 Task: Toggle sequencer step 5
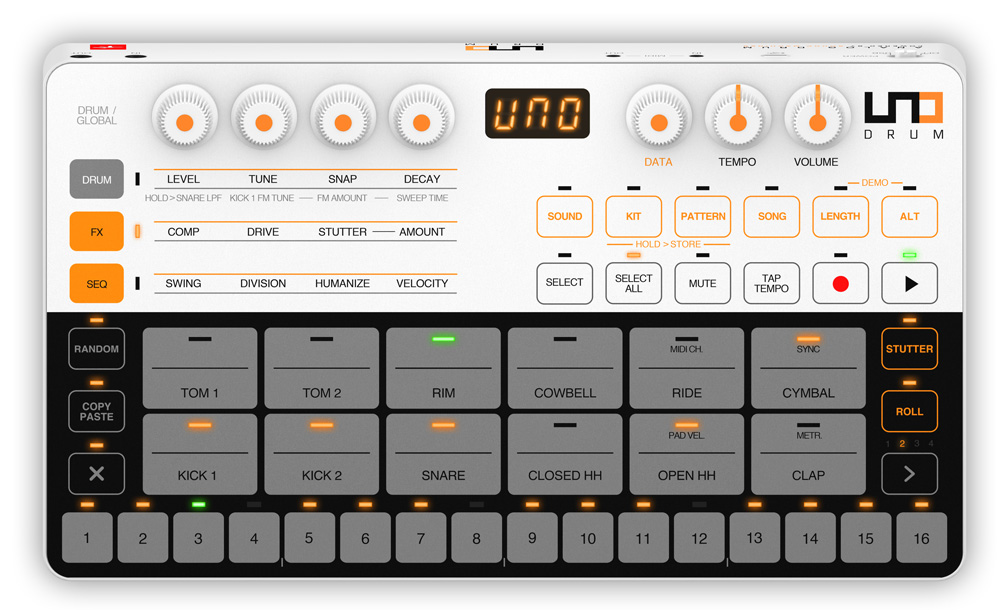click(309, 538)
